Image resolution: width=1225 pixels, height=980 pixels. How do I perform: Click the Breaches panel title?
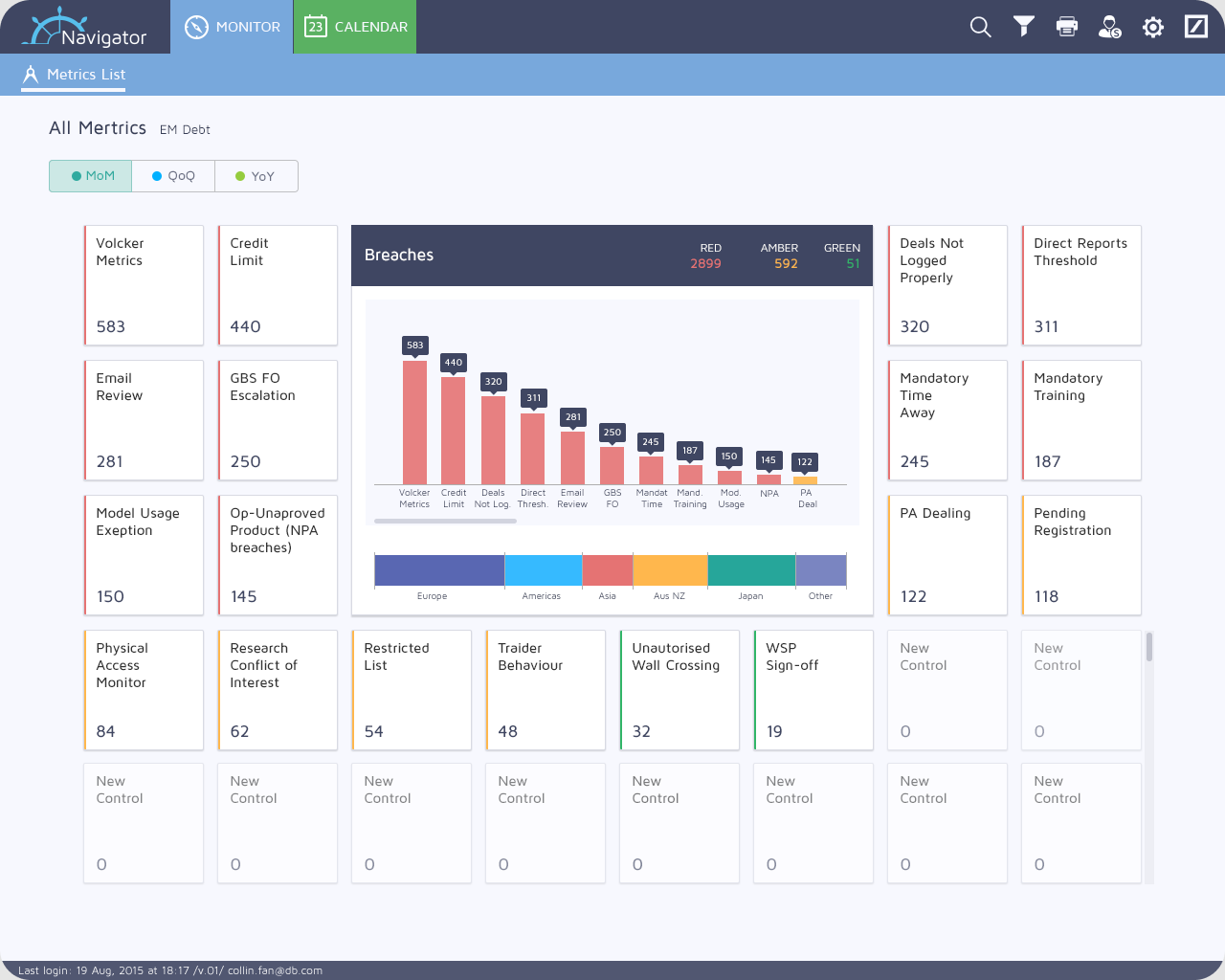pos(399,255)
